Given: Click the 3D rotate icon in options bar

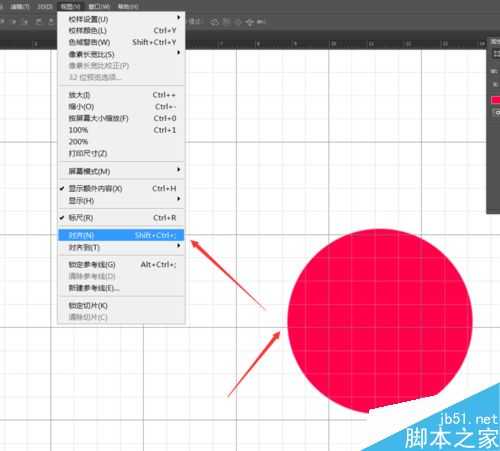Looking at the screenshot, I should point(214,22).
